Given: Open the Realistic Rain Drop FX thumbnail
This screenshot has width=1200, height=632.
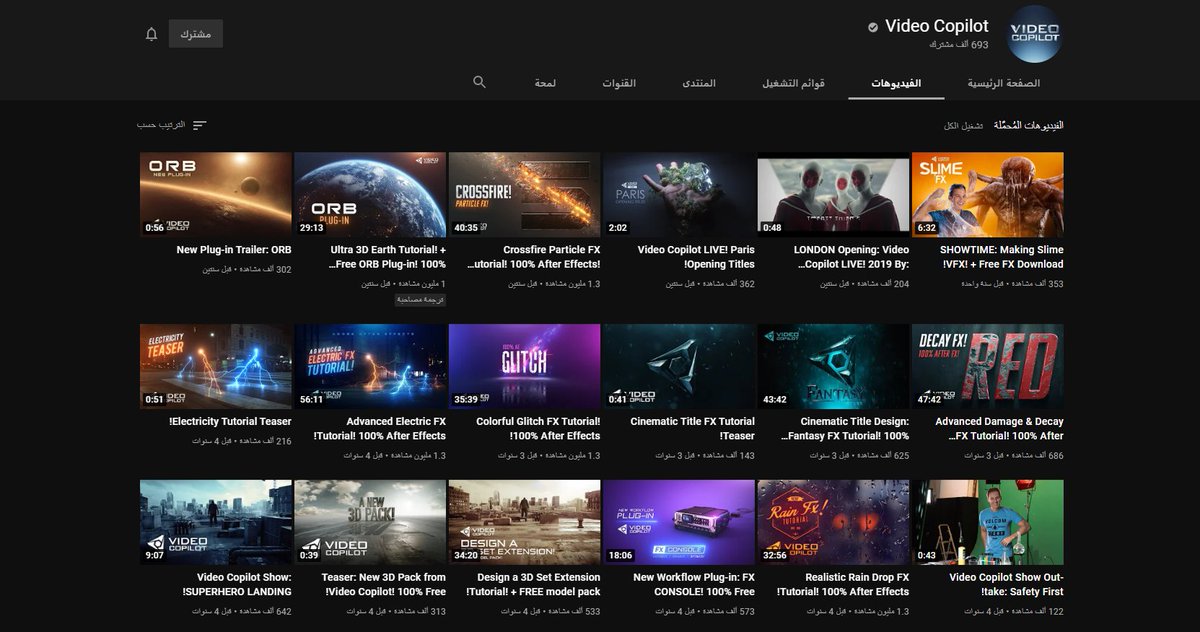Looking at the screenshot, I should click(x=834, y=522).
